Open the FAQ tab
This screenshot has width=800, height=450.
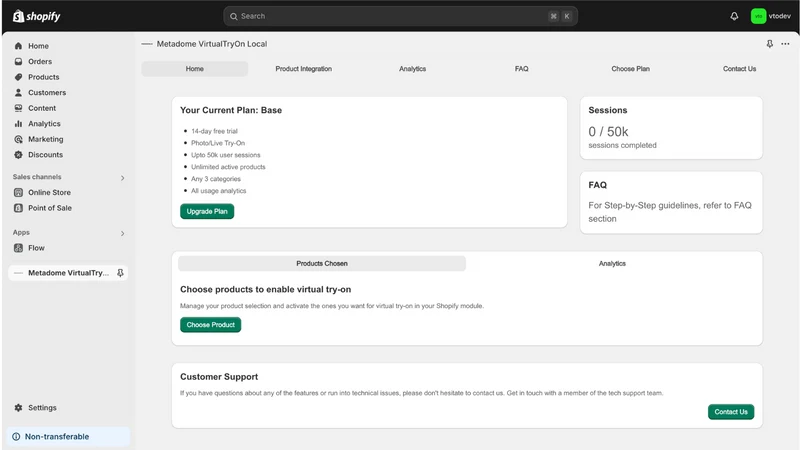click(x=521, y=69)
